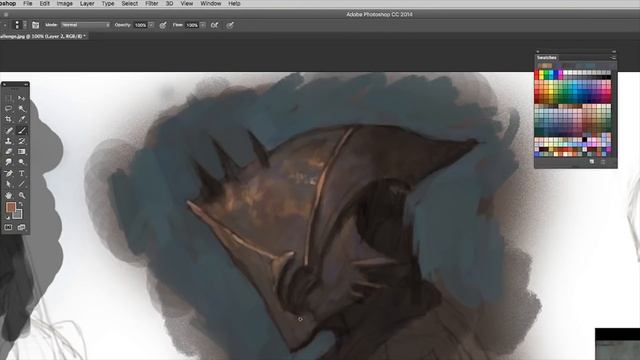Viewport: 640px width, 360px height.
Task: Select the Type tool
Action: click(22, 173)
